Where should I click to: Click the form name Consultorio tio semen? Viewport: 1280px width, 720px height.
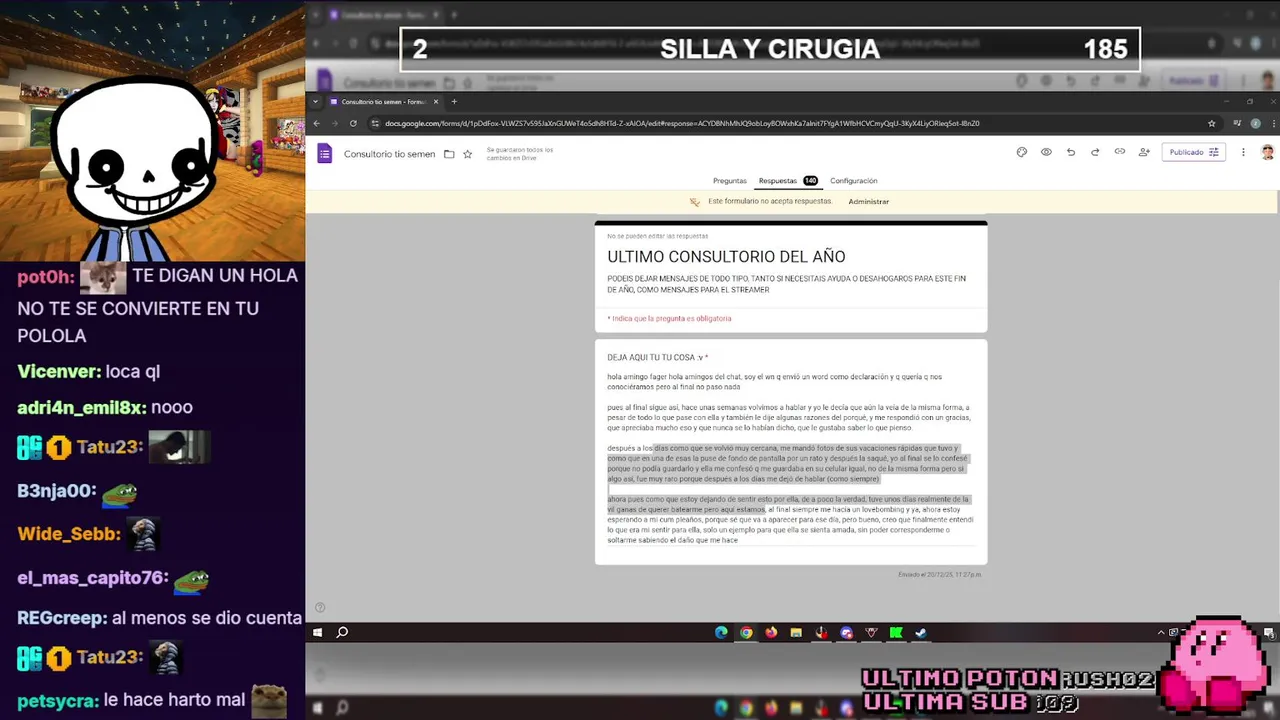pyautogui.click(x=389, y=154)
